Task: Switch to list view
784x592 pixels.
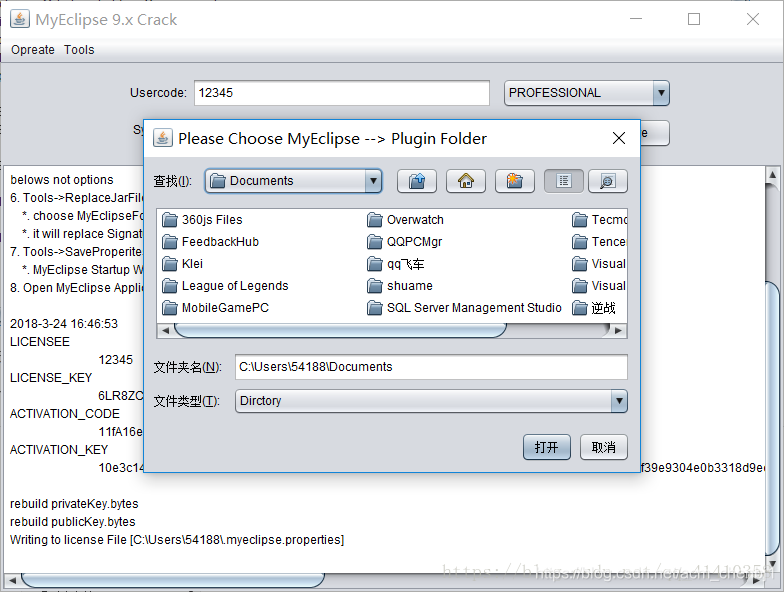Action: pyautogui.click(x=564, y=180)
